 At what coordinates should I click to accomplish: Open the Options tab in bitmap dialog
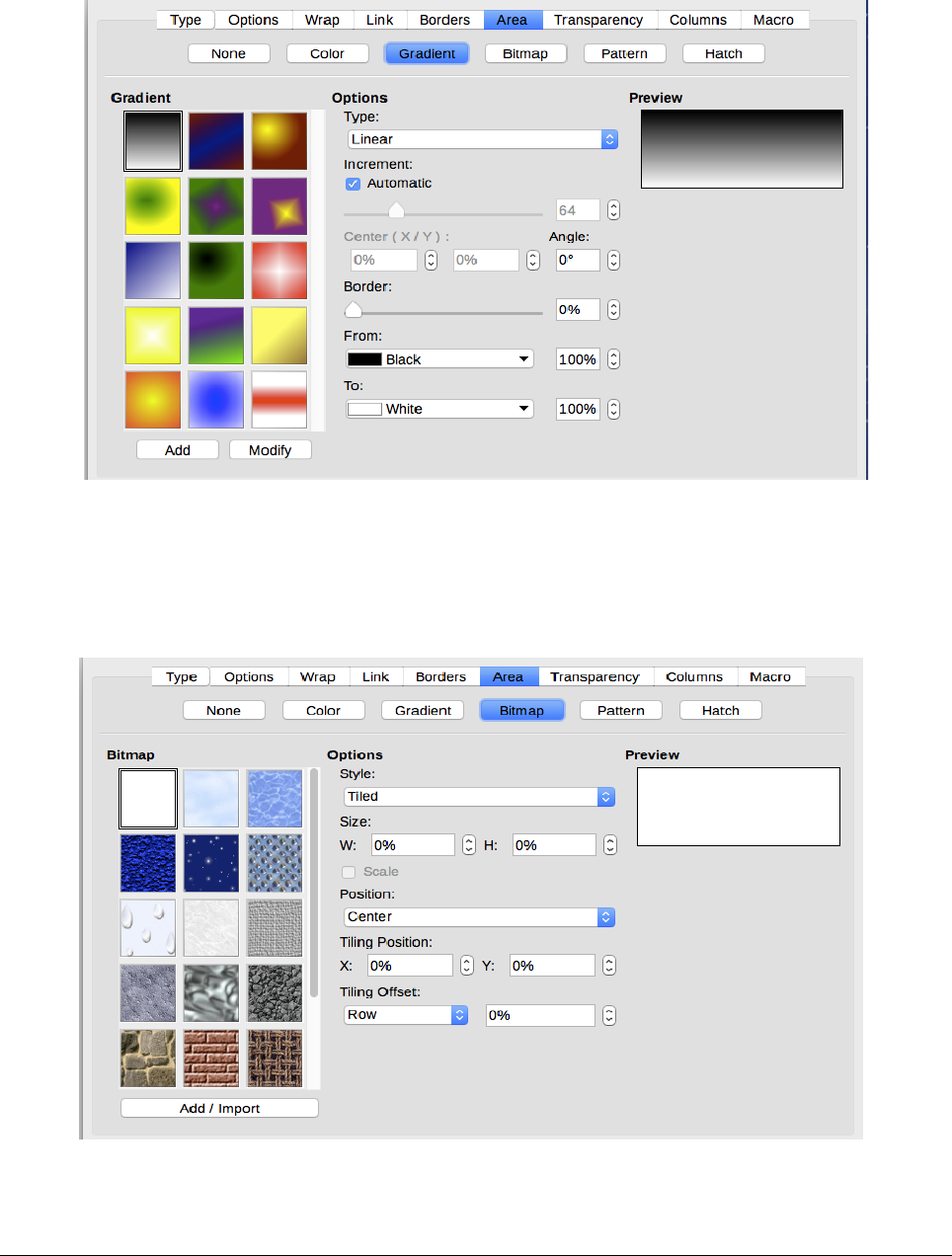tap(249, 677)
